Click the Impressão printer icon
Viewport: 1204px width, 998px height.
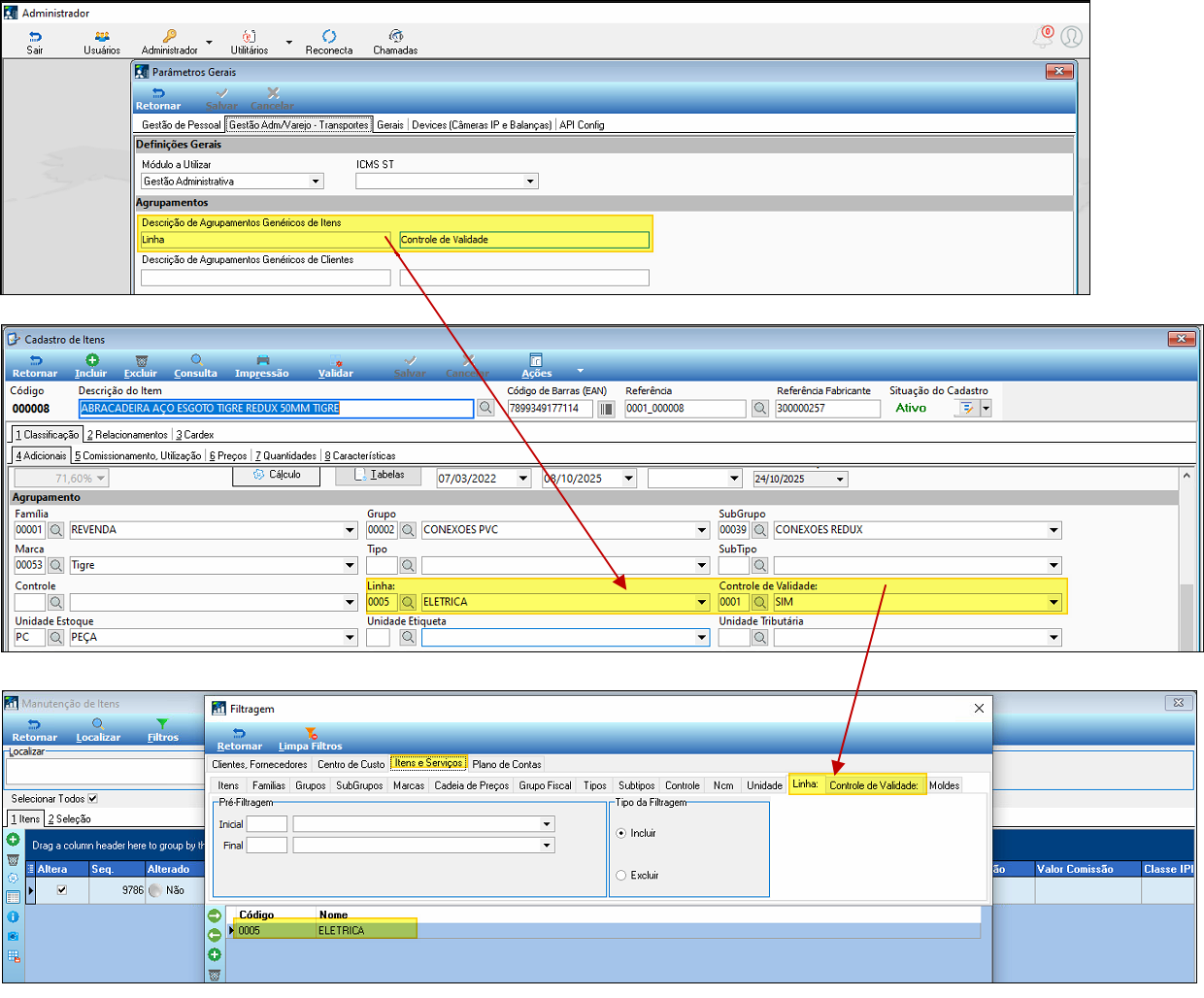pyautogui.click(x=262, y=360)
